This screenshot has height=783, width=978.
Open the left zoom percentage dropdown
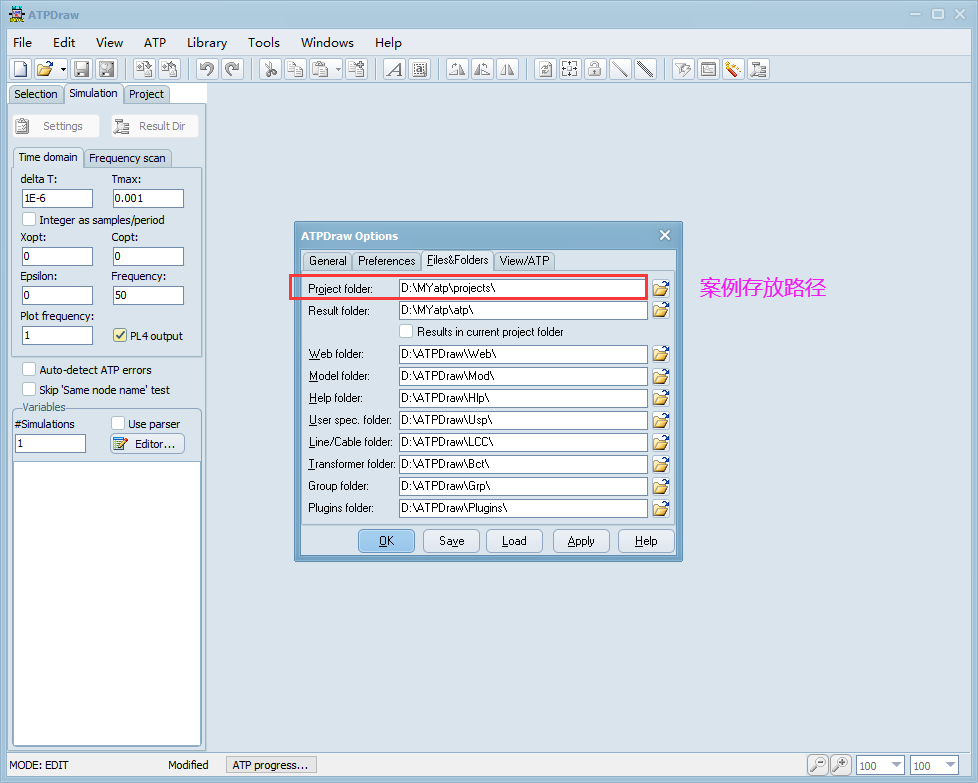(x=896, y=766)
